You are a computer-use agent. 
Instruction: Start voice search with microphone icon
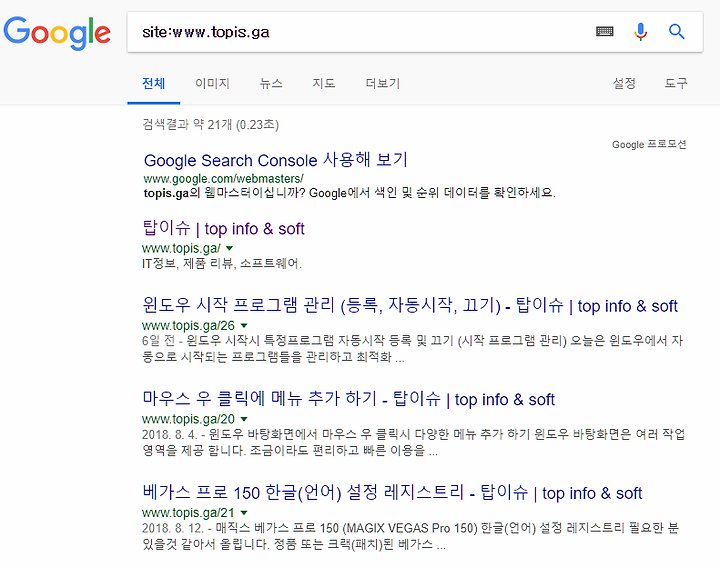[641, 32]
